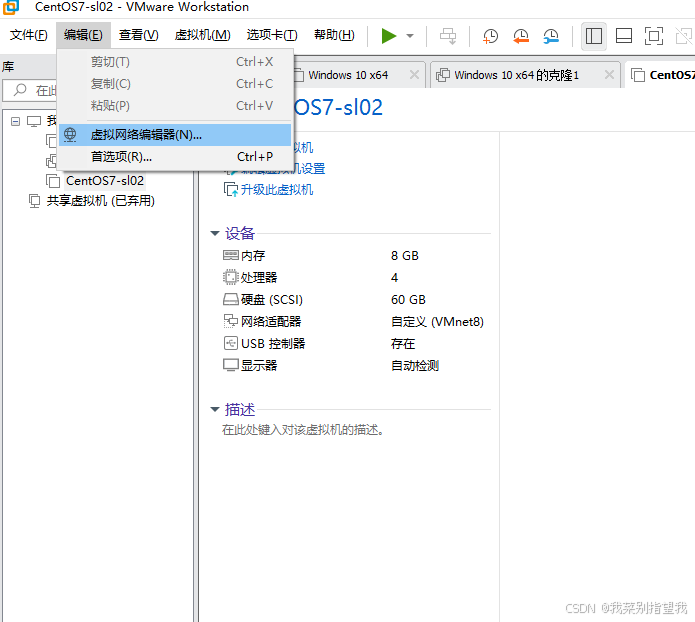The height and width of the screenshot is (622, 695).
Task: Select CentOS7-sl02 in the library tree
Action: [105, 181]
